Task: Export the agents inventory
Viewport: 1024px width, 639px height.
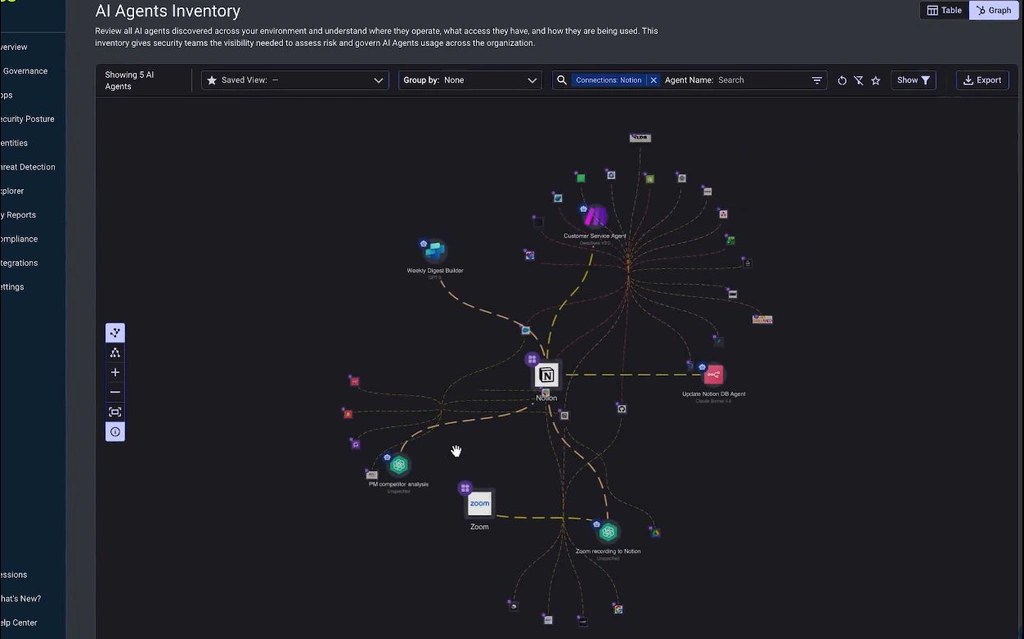Action: [982, 80]
